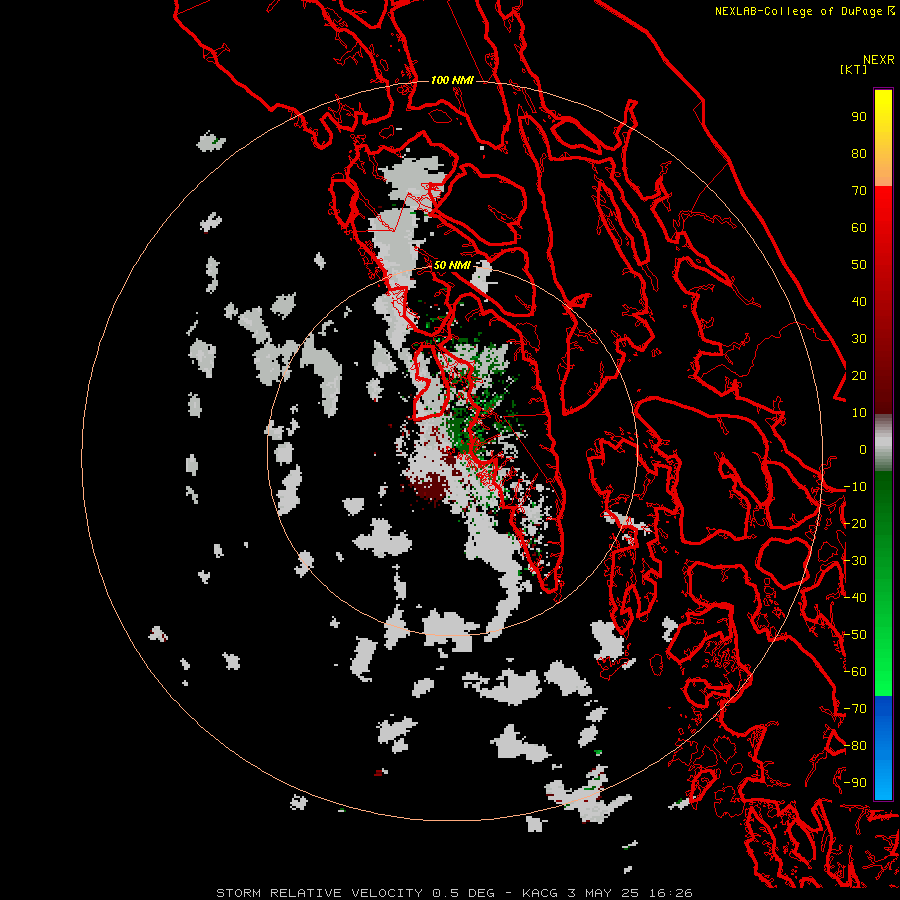
Task: Click the 0.5 DEG elevation text in caption
Action: (x=463, y=893)
